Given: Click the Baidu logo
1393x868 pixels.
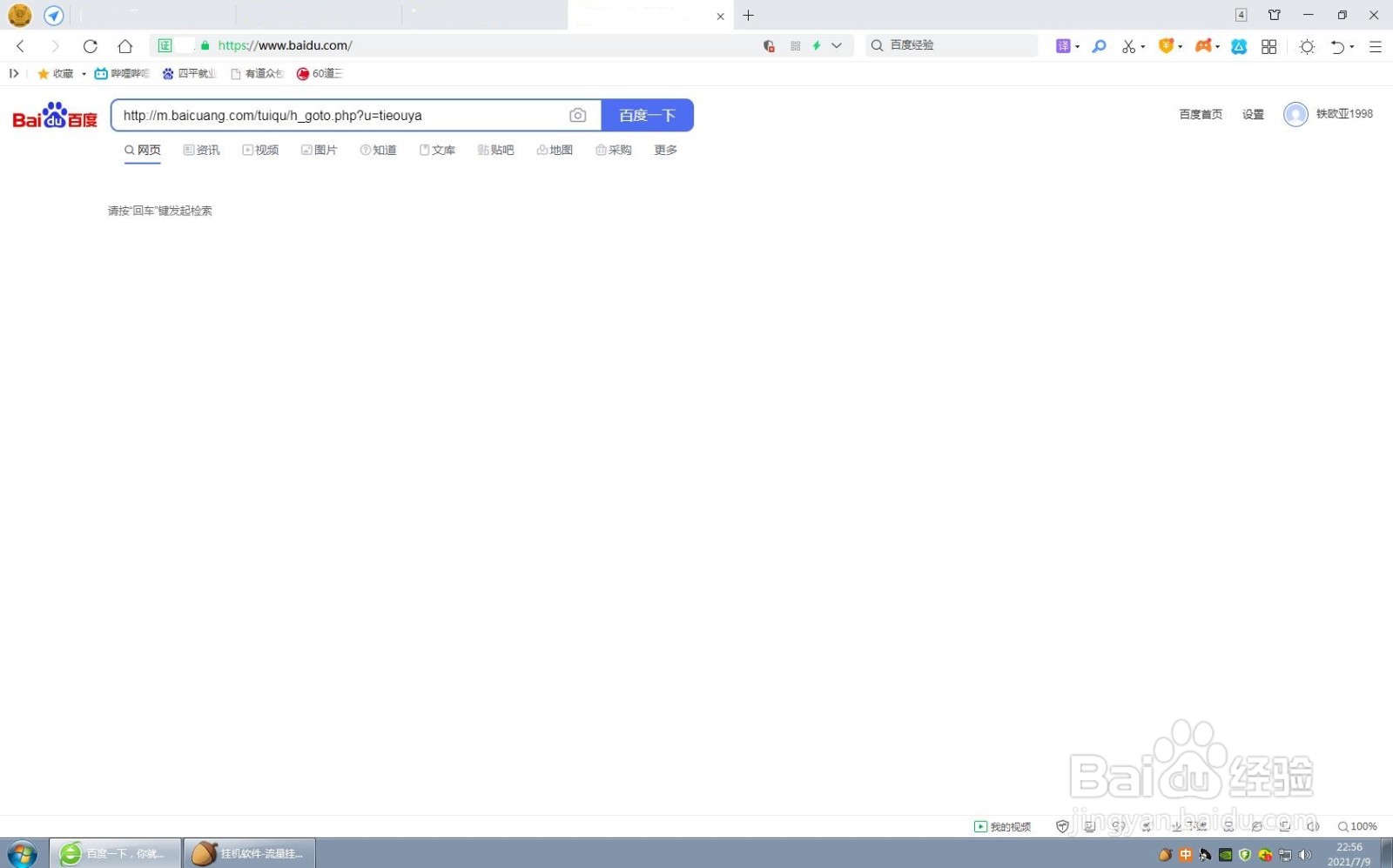Looking at the screenshot, I should pyautogui.click(x=55, y=115).
